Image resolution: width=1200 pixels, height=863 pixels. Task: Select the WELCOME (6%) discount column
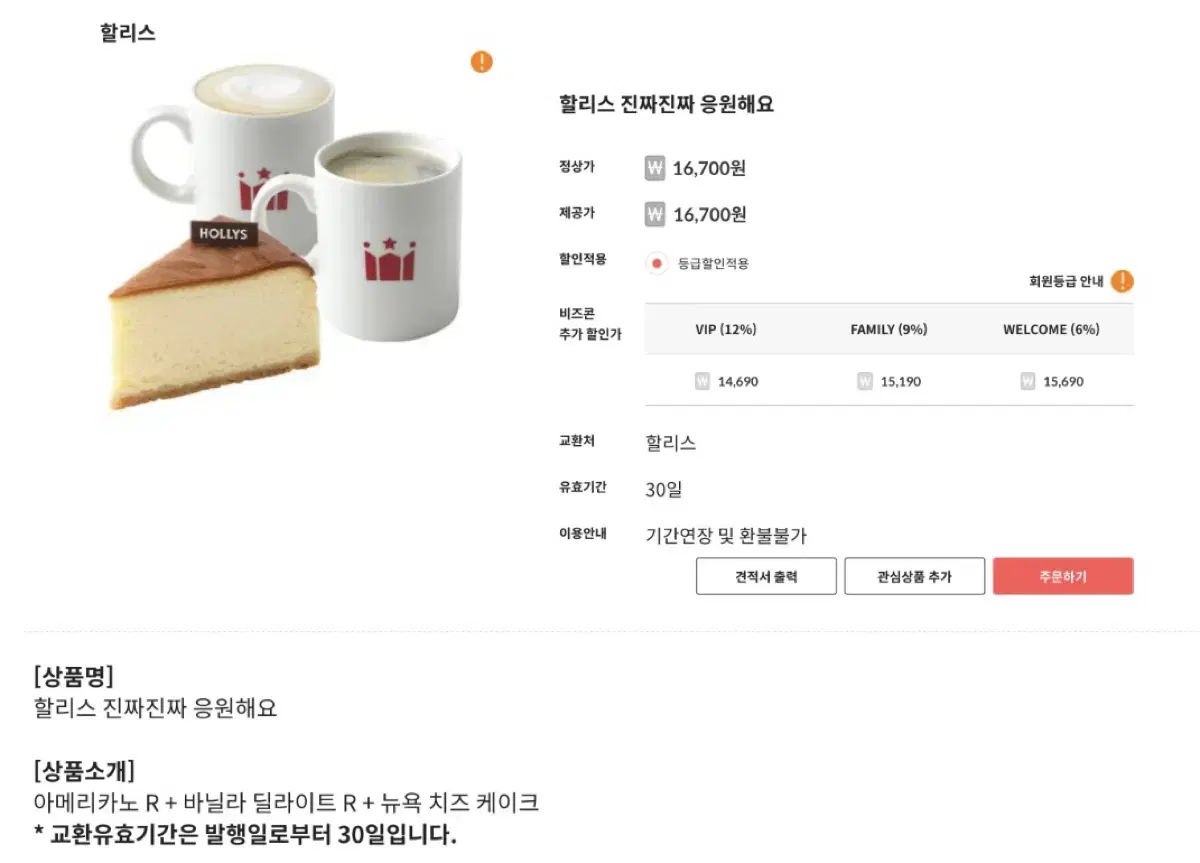pos(1051,329)
